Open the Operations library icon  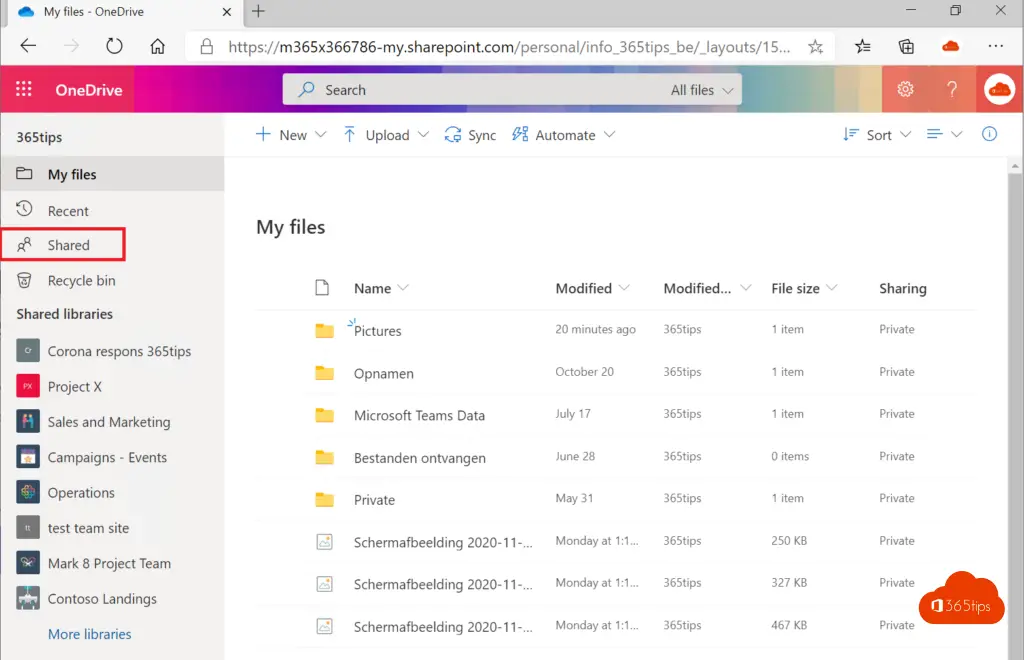click(x=27, y=492)
